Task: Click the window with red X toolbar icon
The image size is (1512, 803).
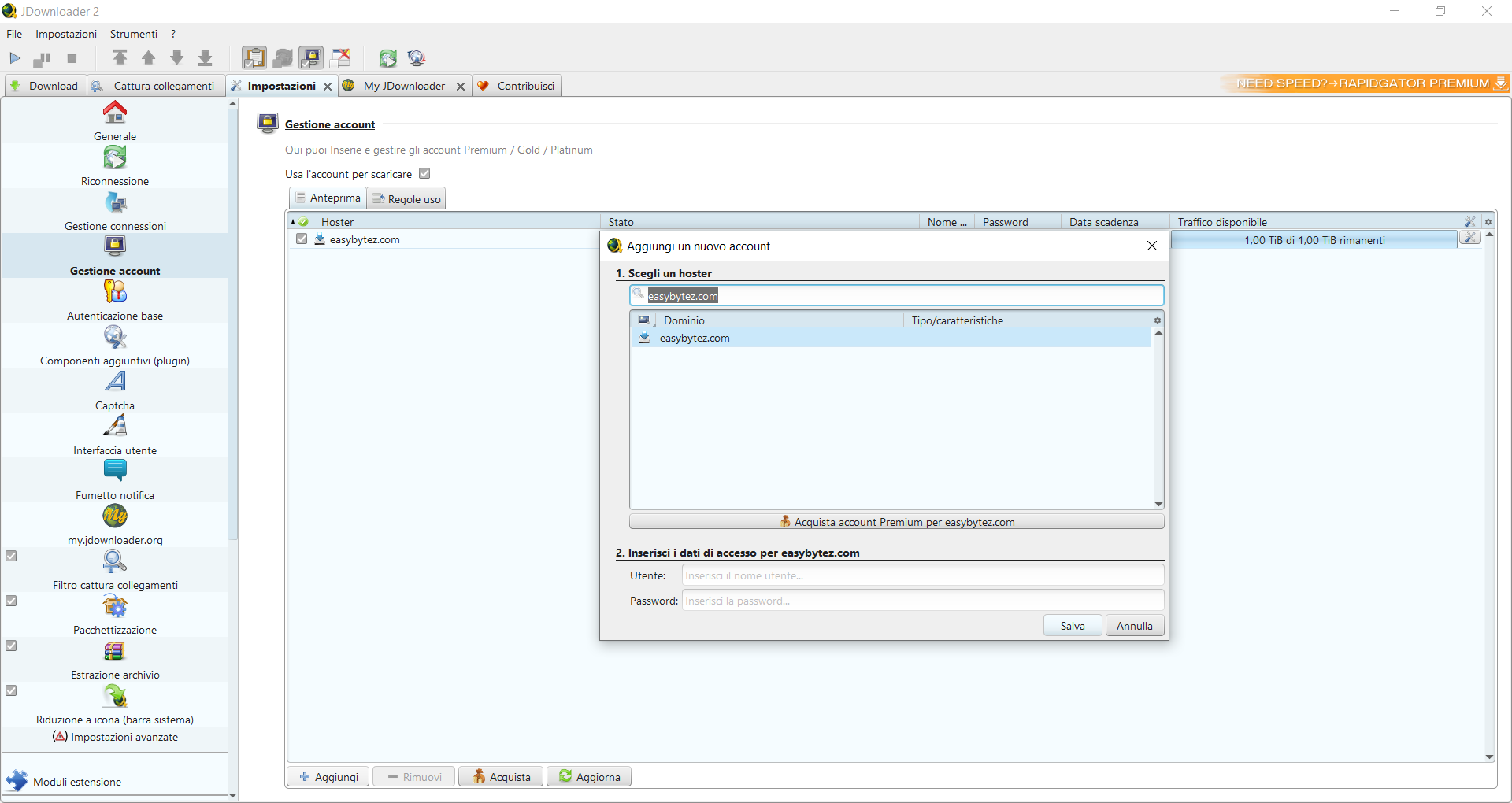Action: coord(340,57)
